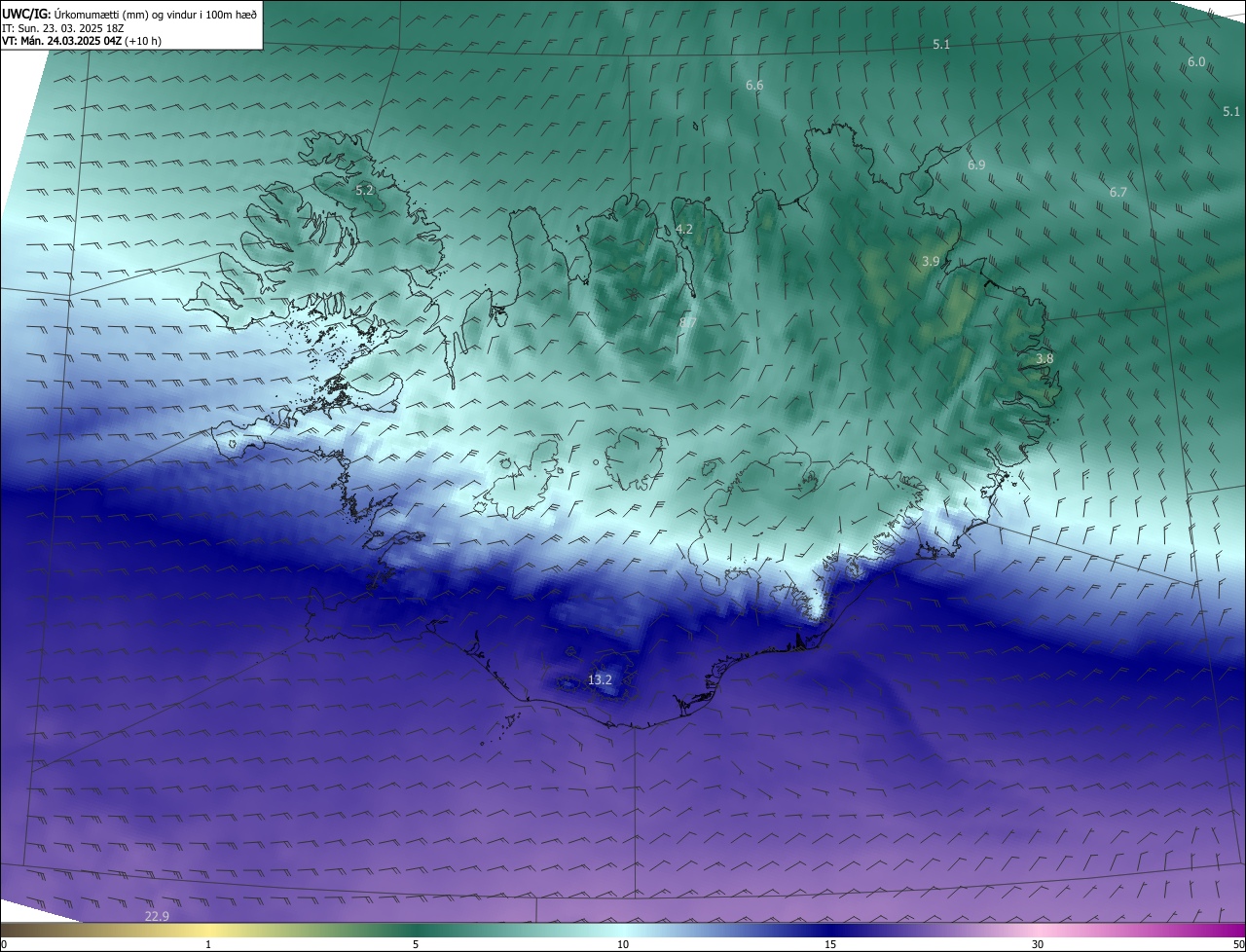
Task: Click the 4.2 value in north Iceland
Action: (684, 229)
